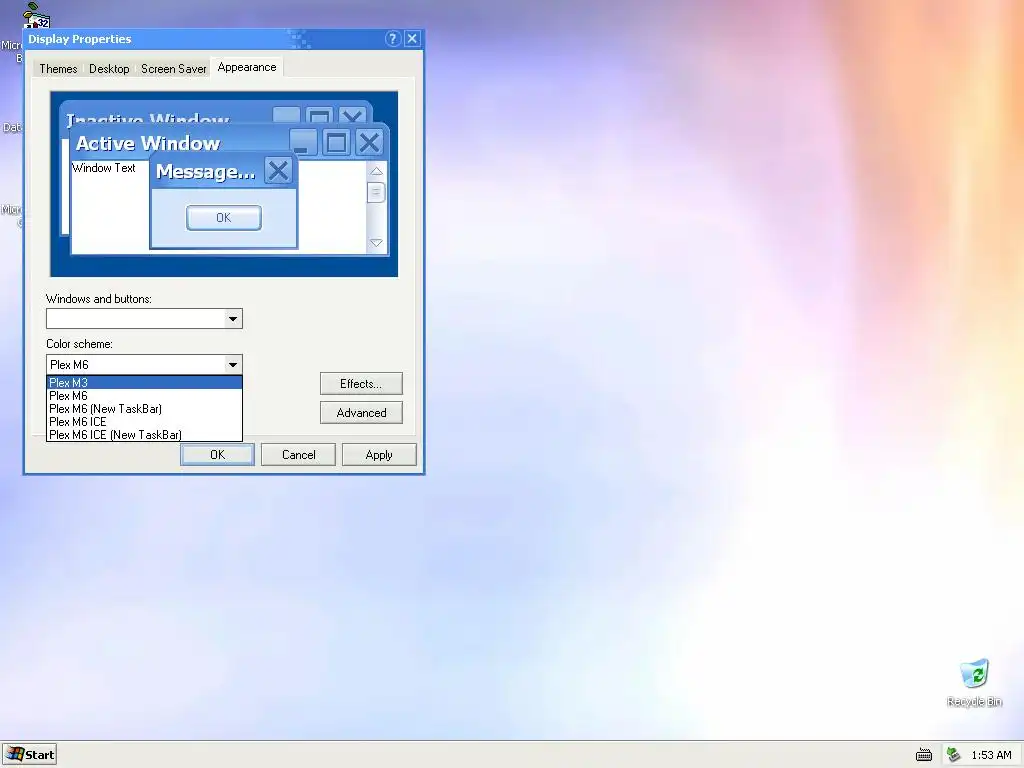Click the Display Properties help question mark
The image size is (1024, 768).
[392, 39]
